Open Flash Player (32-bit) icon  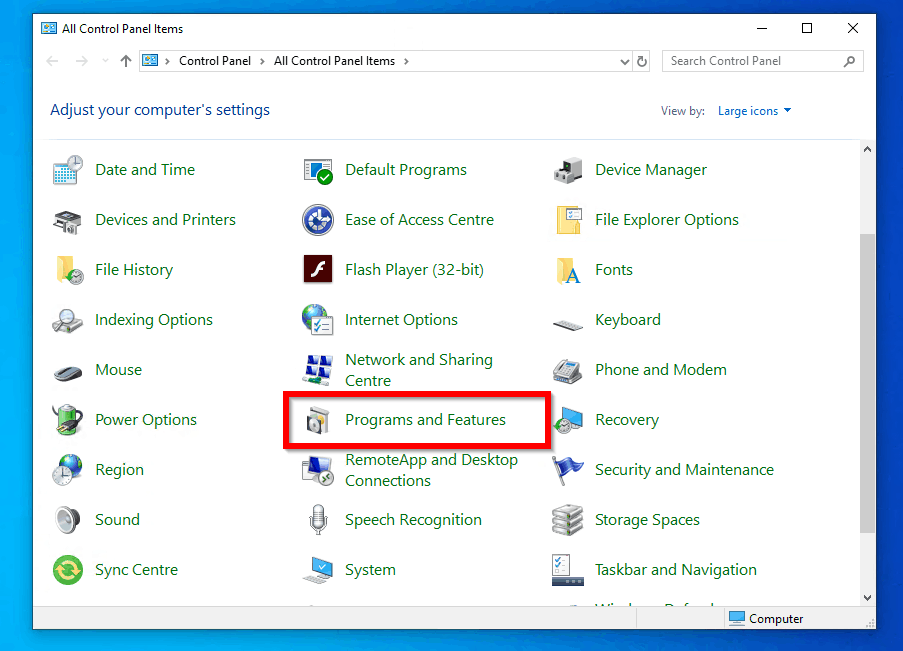(318, 270)
